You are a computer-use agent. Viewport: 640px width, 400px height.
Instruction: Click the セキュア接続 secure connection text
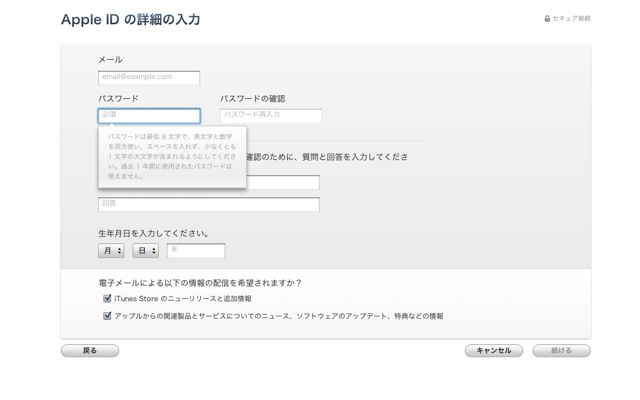[x=571, y=18]
